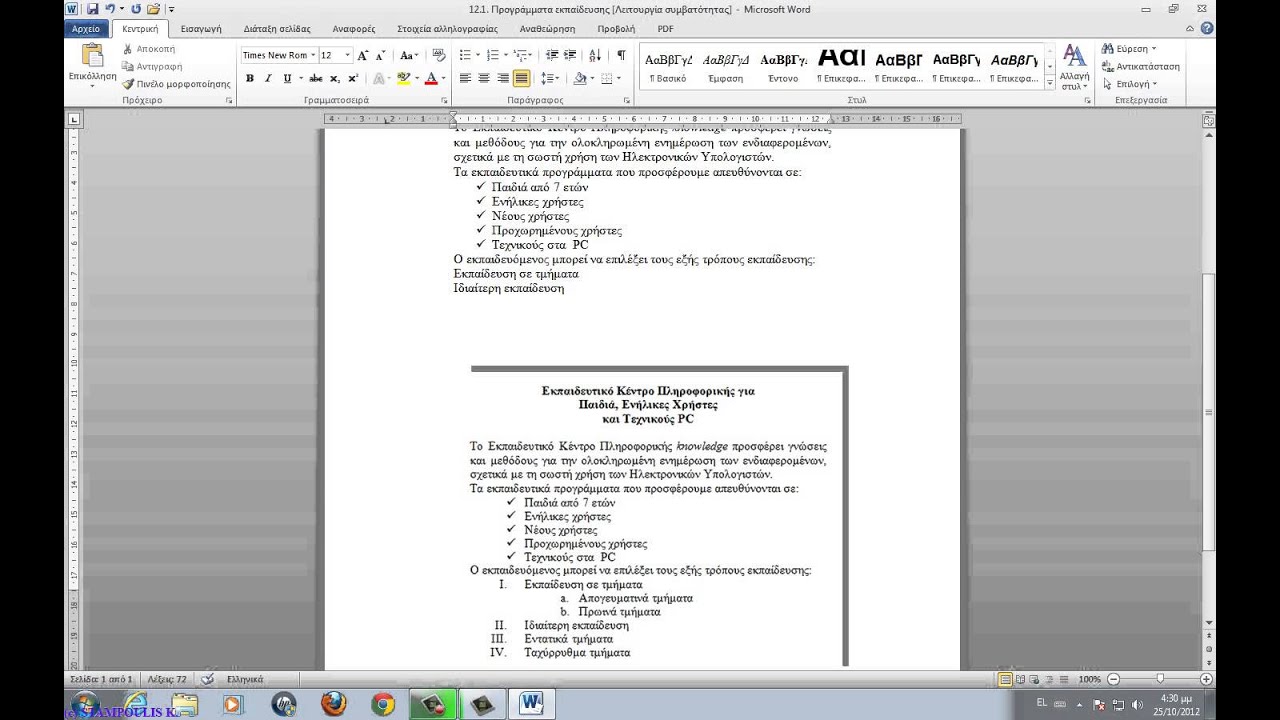Click the Increase Indent icon
Screen dimensions: 1280x720
pos(570,55)
